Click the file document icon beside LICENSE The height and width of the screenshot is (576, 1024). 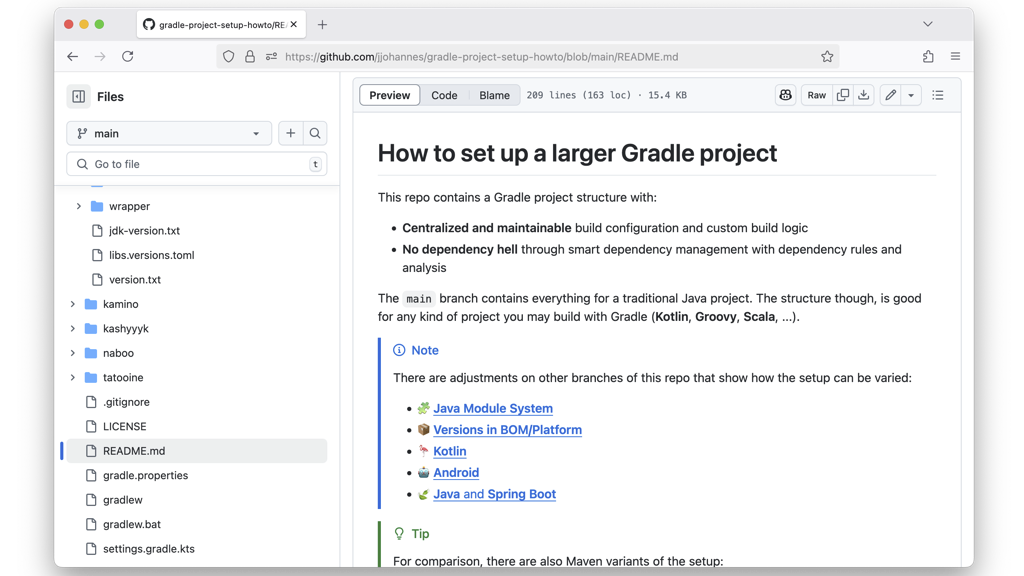pos(91,426)
